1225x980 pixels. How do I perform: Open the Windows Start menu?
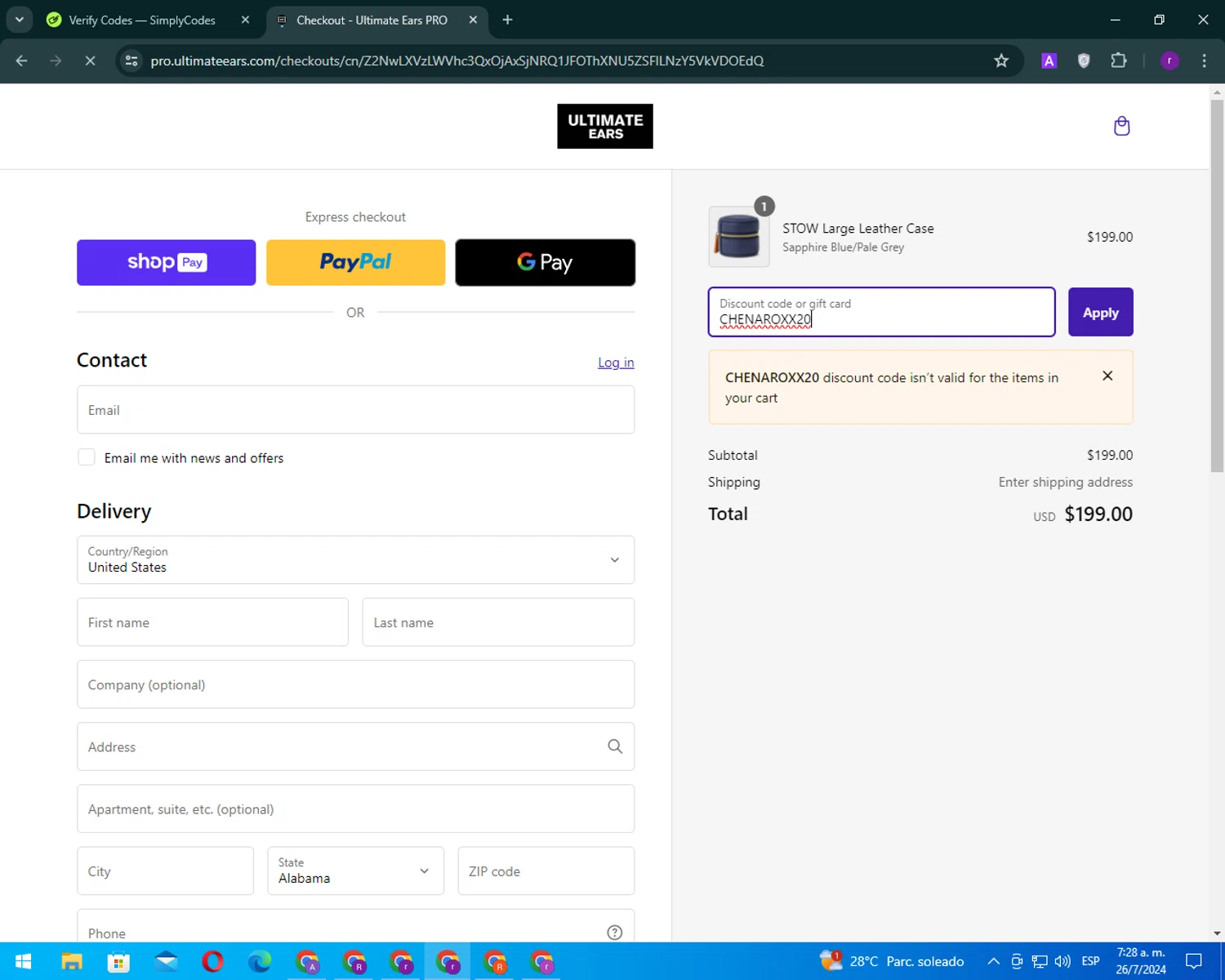click(x=23, y=961)
